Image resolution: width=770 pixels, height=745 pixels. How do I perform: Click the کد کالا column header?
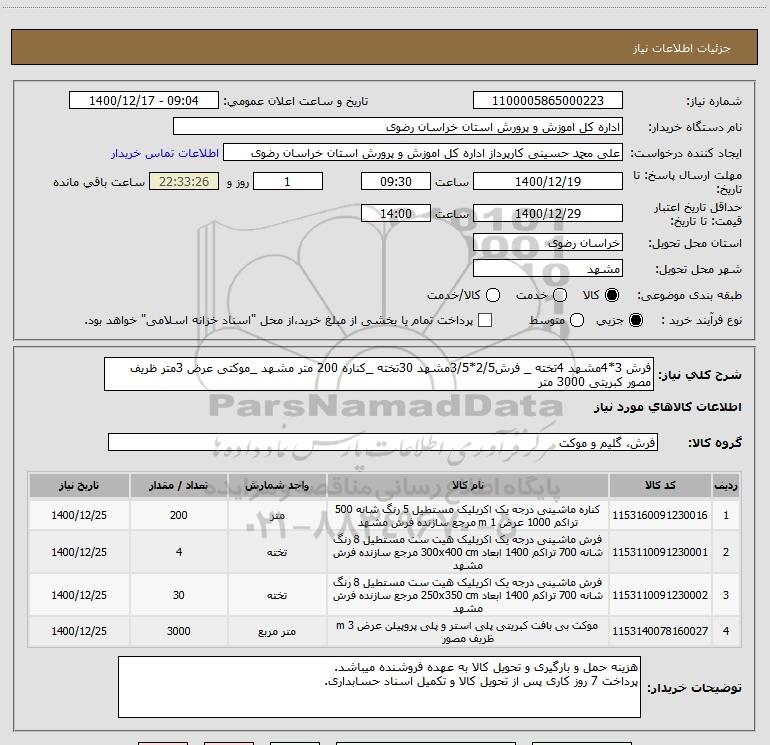660,485
